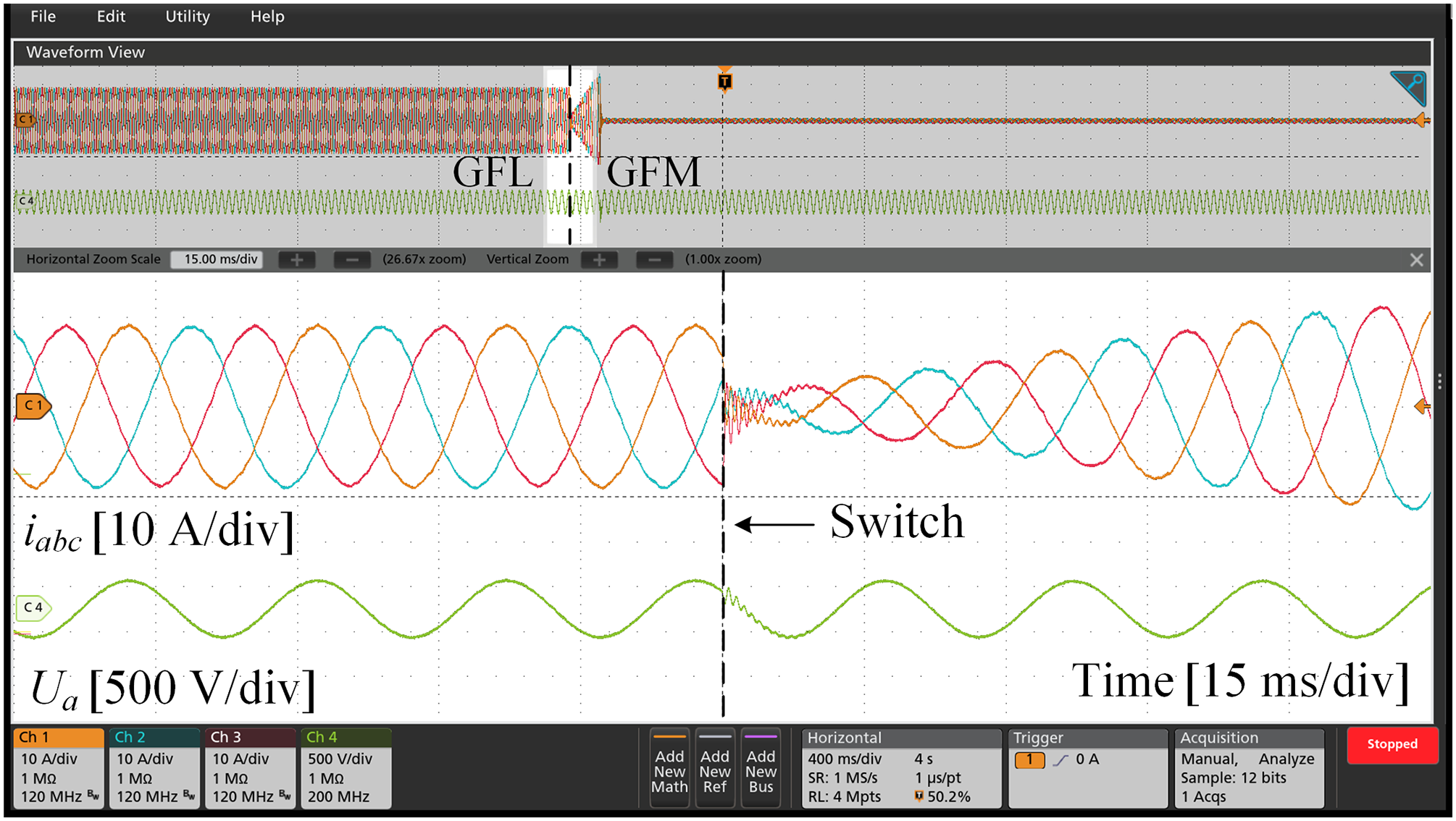Open the Utility menu

coord(188,16)
